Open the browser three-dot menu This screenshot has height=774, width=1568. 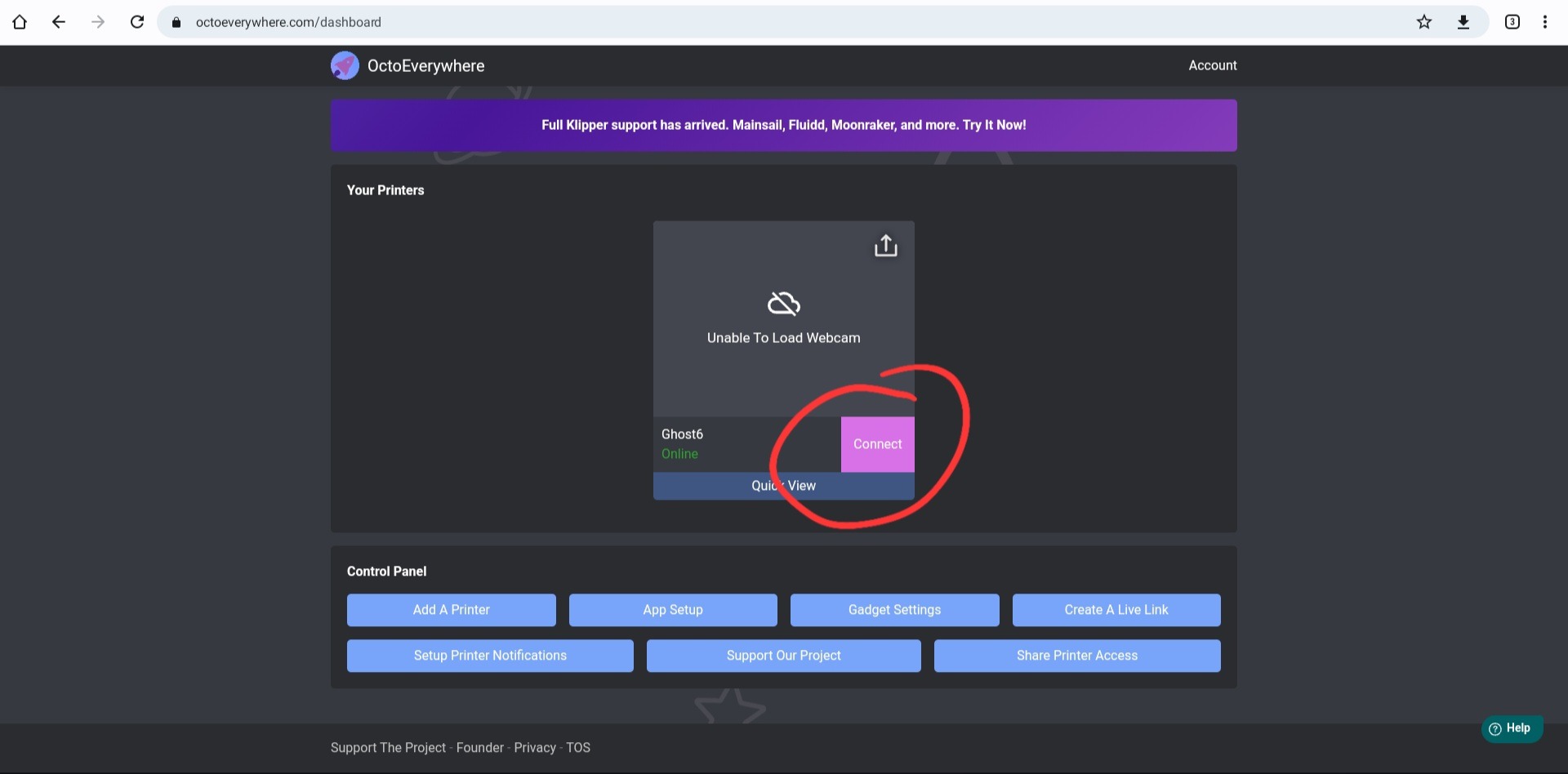[x=1545, y=22]
